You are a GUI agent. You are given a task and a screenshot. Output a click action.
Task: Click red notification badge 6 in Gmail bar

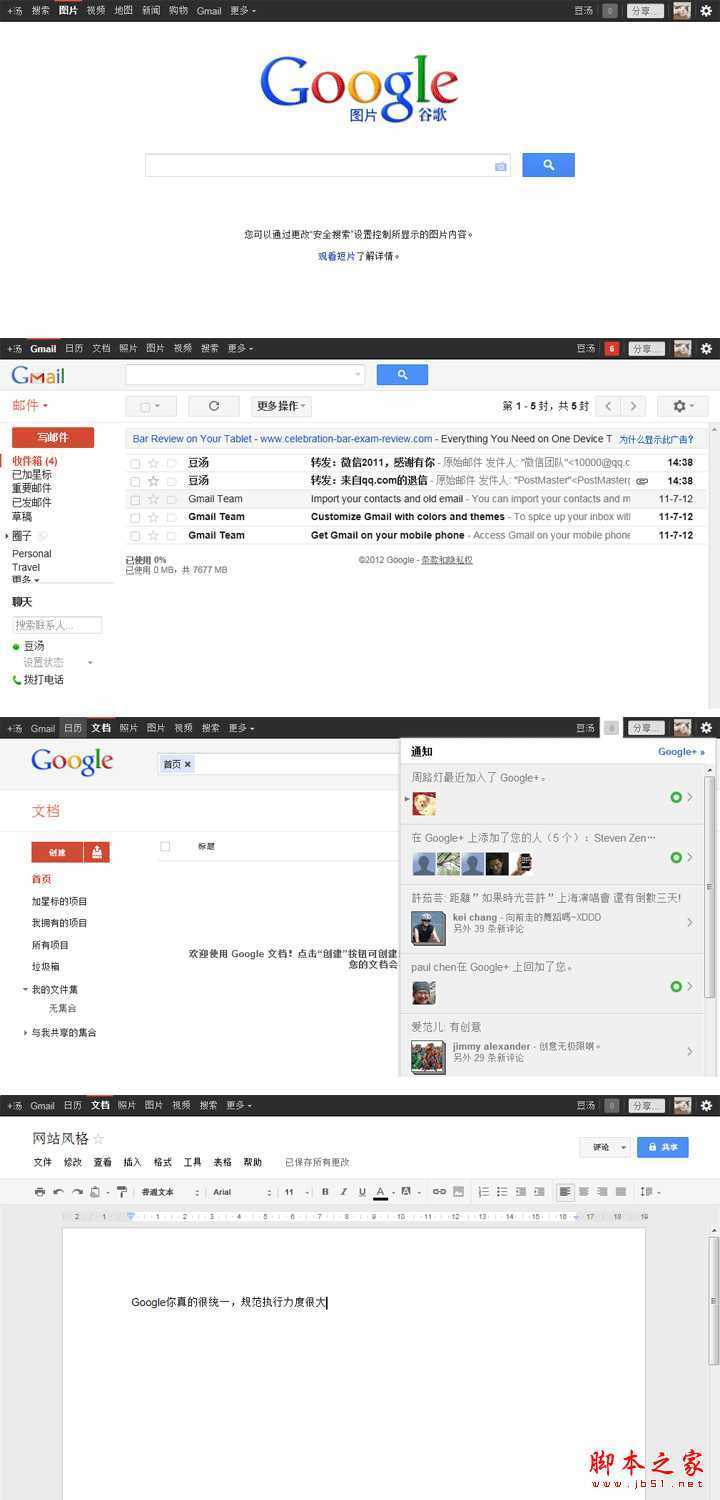[x=611, y=349]
